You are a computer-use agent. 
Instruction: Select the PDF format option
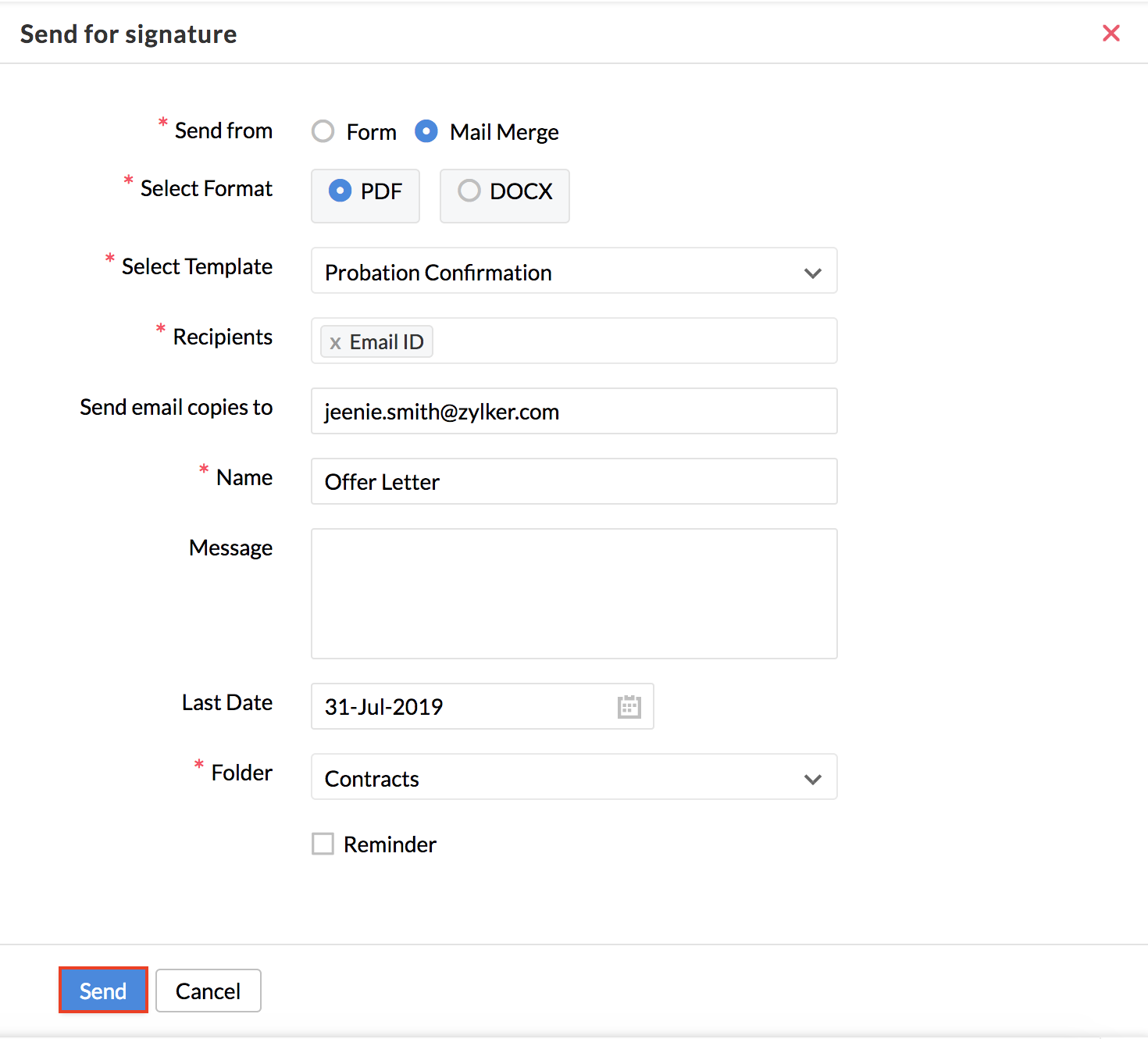pyautogui.click(x=341, y=190)
